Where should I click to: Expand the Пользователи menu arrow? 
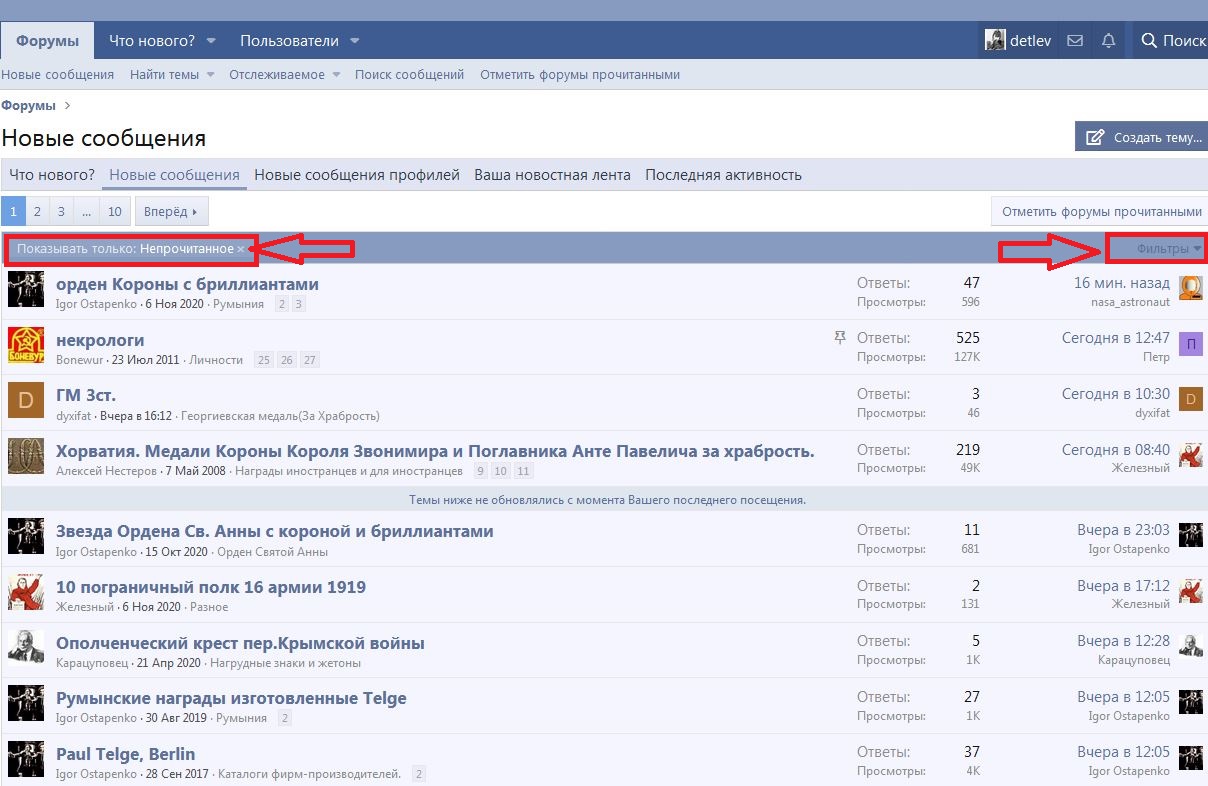click(355, 41)
